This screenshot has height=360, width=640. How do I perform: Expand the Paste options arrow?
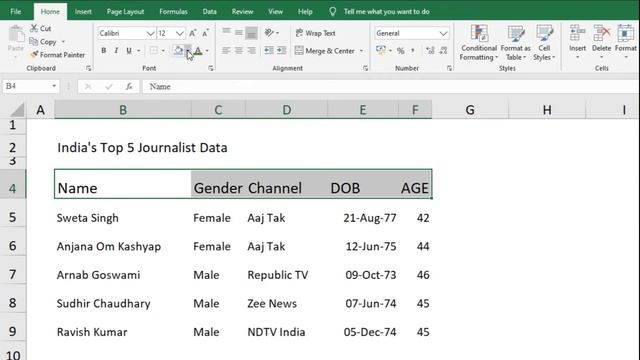point(16,56)
